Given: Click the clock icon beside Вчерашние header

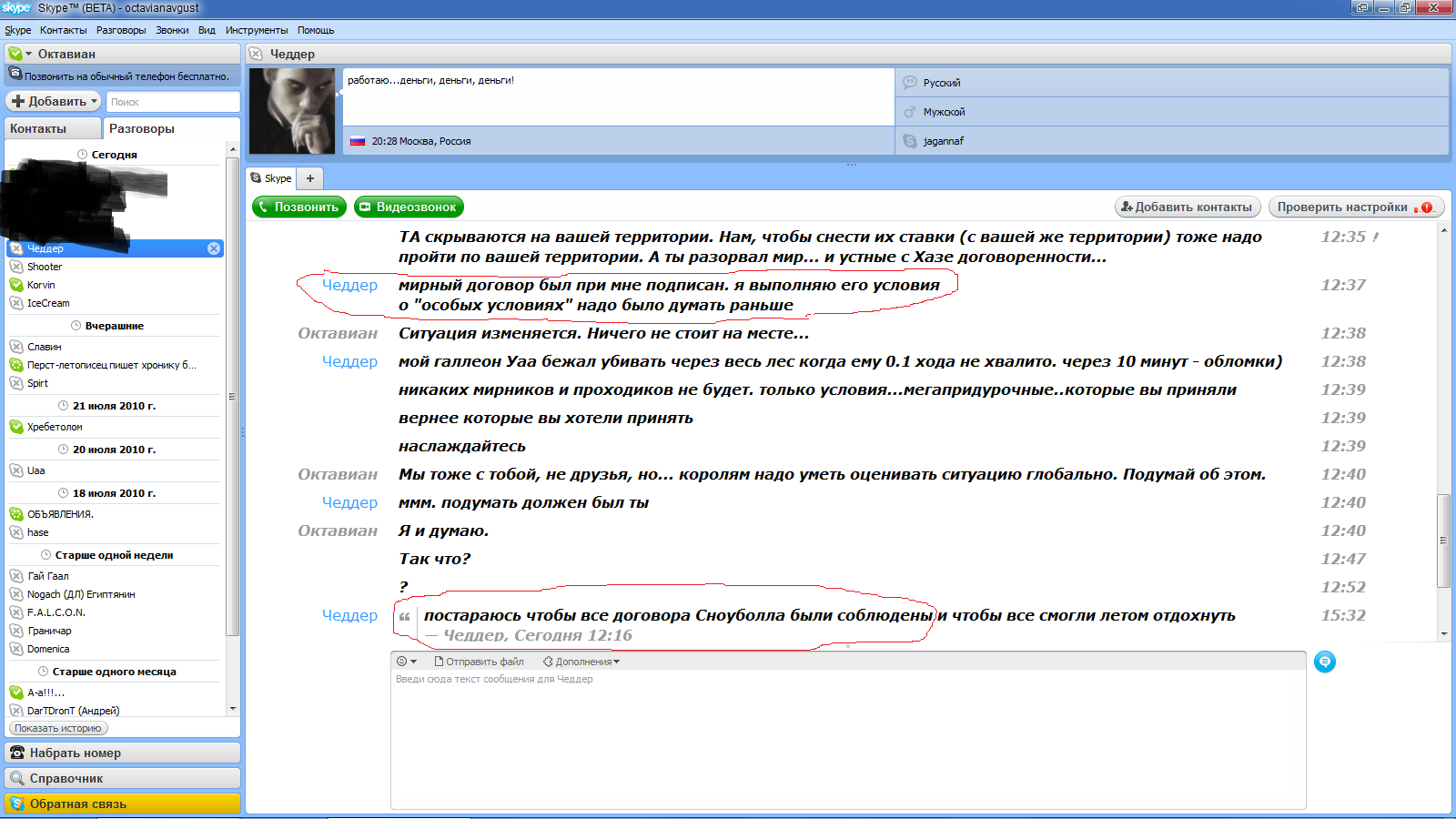Looking at the screenshot, I should 76,326.
